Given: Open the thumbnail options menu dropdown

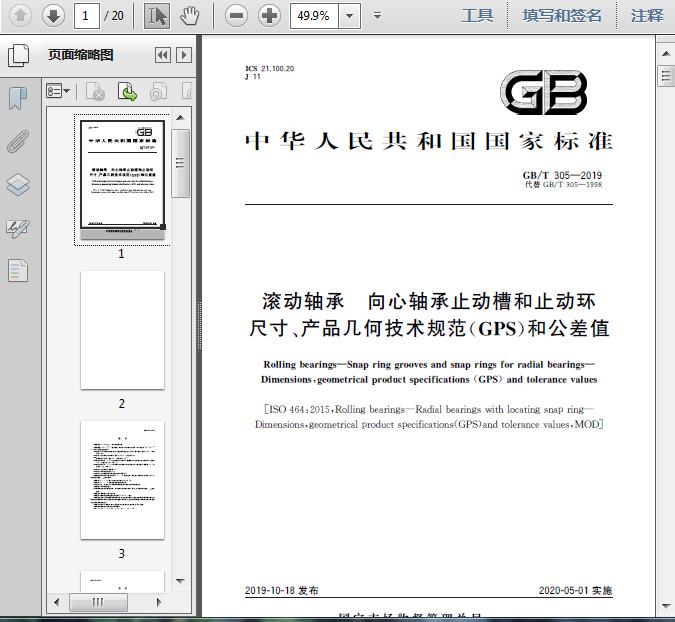Looking at the screenshot, I should [58, 91].
